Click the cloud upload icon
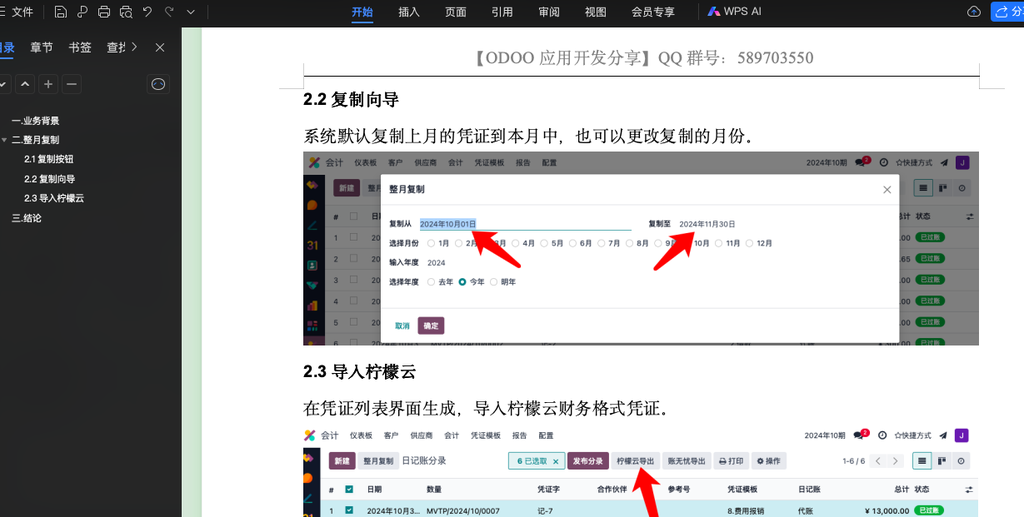This screenshot has width=1024, height=517. 974,12
